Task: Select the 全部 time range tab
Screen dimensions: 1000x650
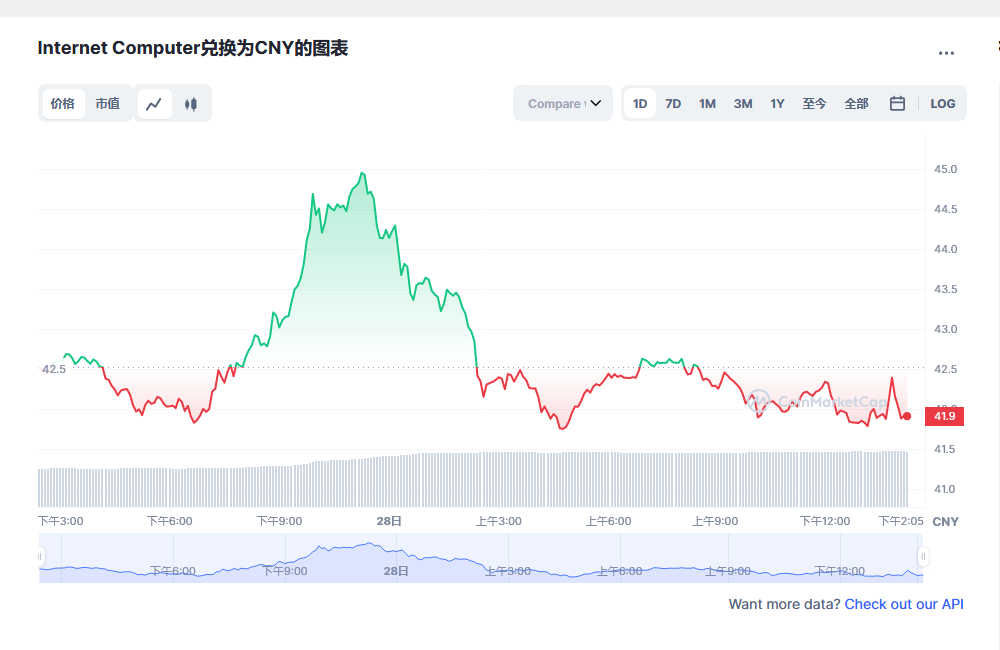Action: (x=857, y=103)
